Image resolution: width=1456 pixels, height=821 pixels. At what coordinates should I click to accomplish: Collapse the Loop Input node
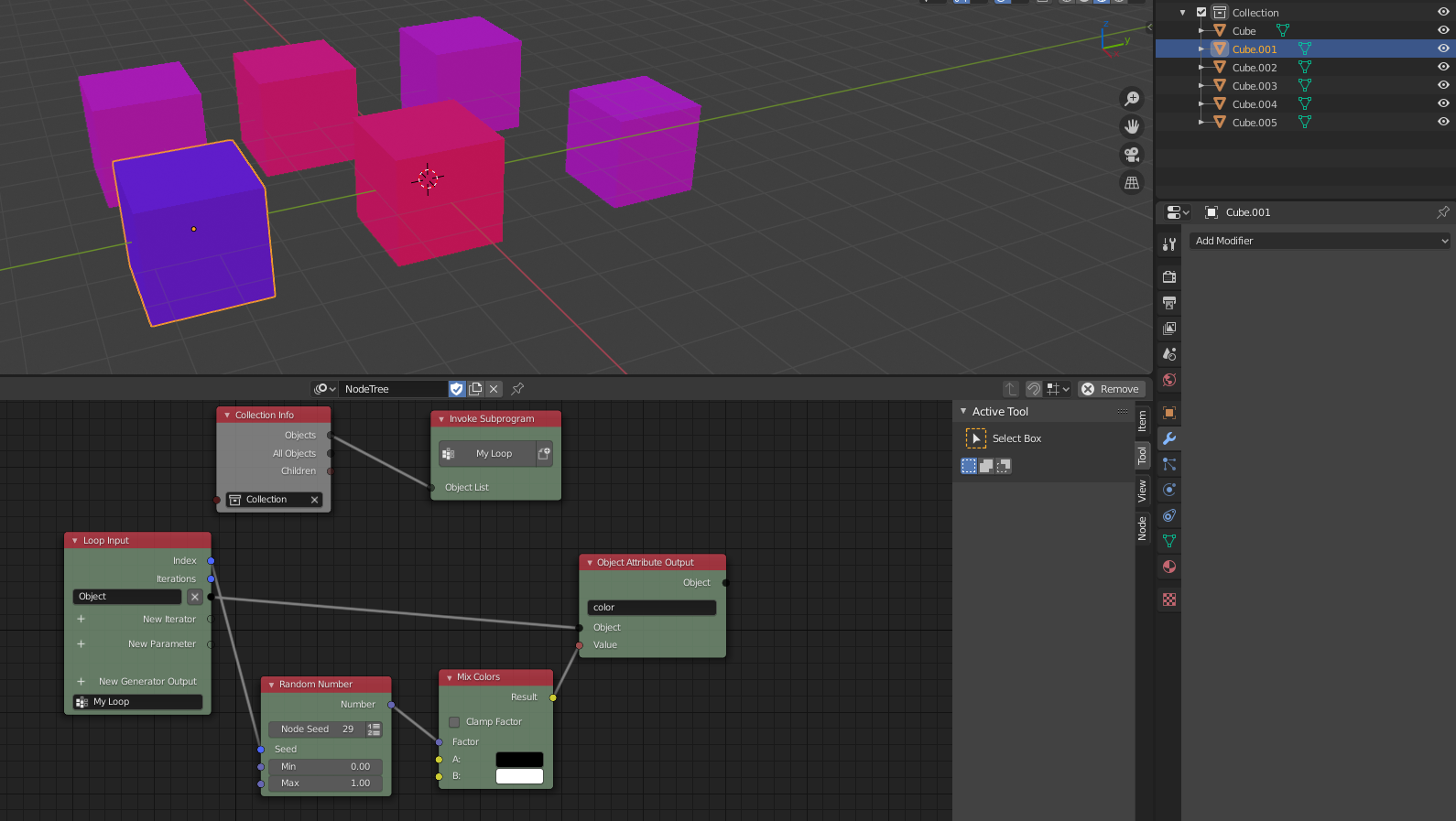pyautogui.click(x=75, y=541)
